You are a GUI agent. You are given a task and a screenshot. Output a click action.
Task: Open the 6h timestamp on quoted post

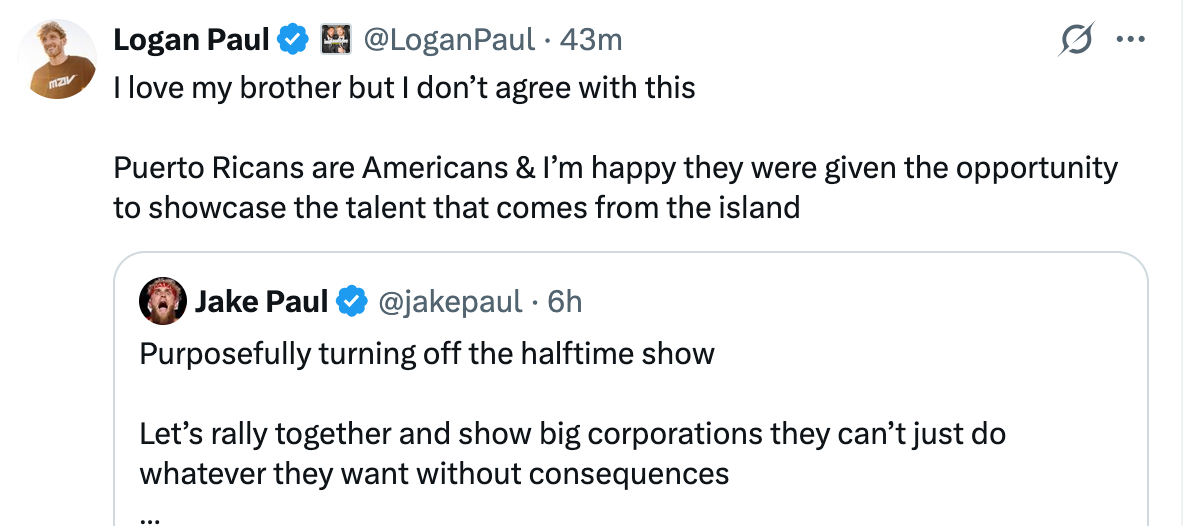pos(565,301)
